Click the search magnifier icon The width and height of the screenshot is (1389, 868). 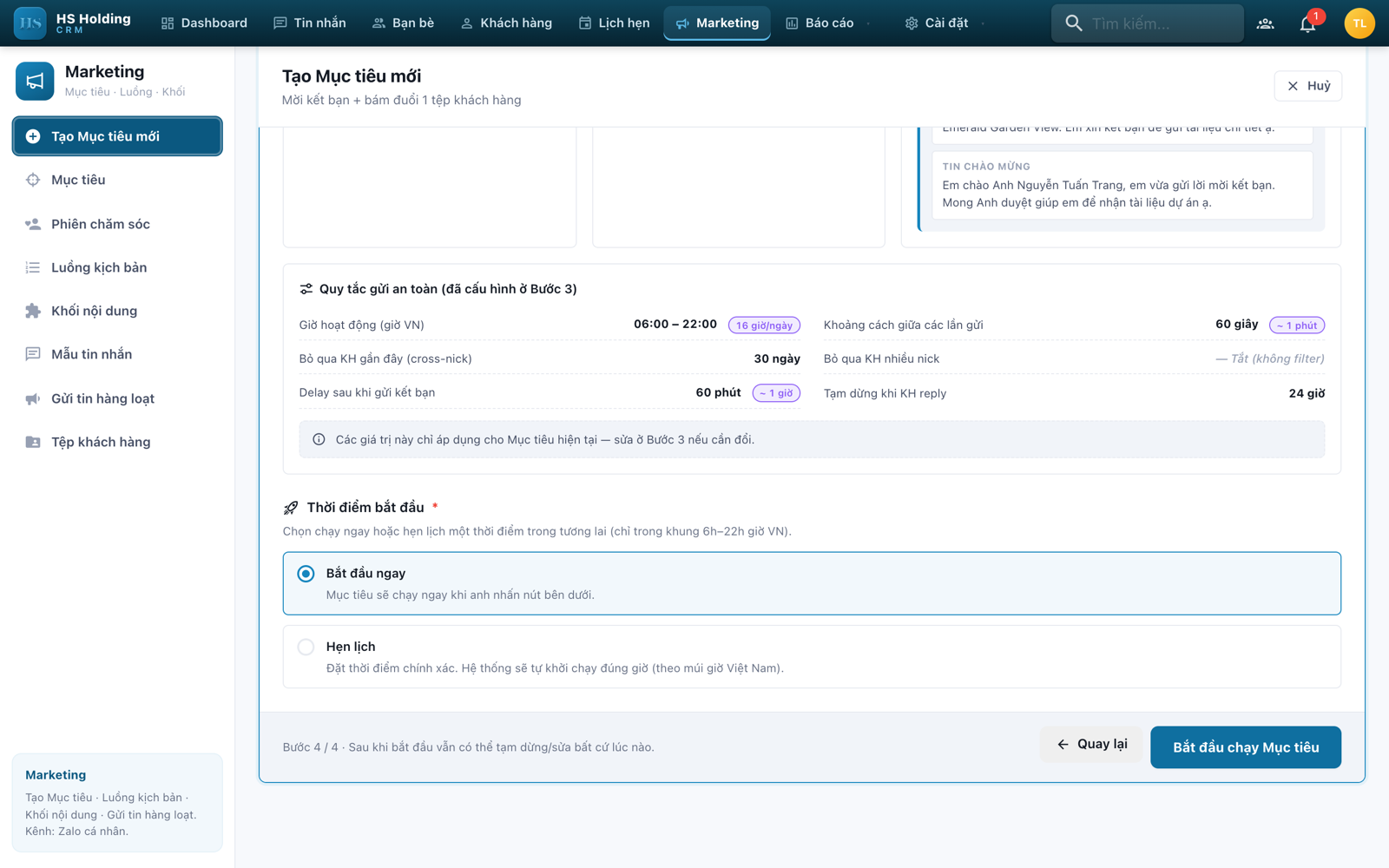1074,23
